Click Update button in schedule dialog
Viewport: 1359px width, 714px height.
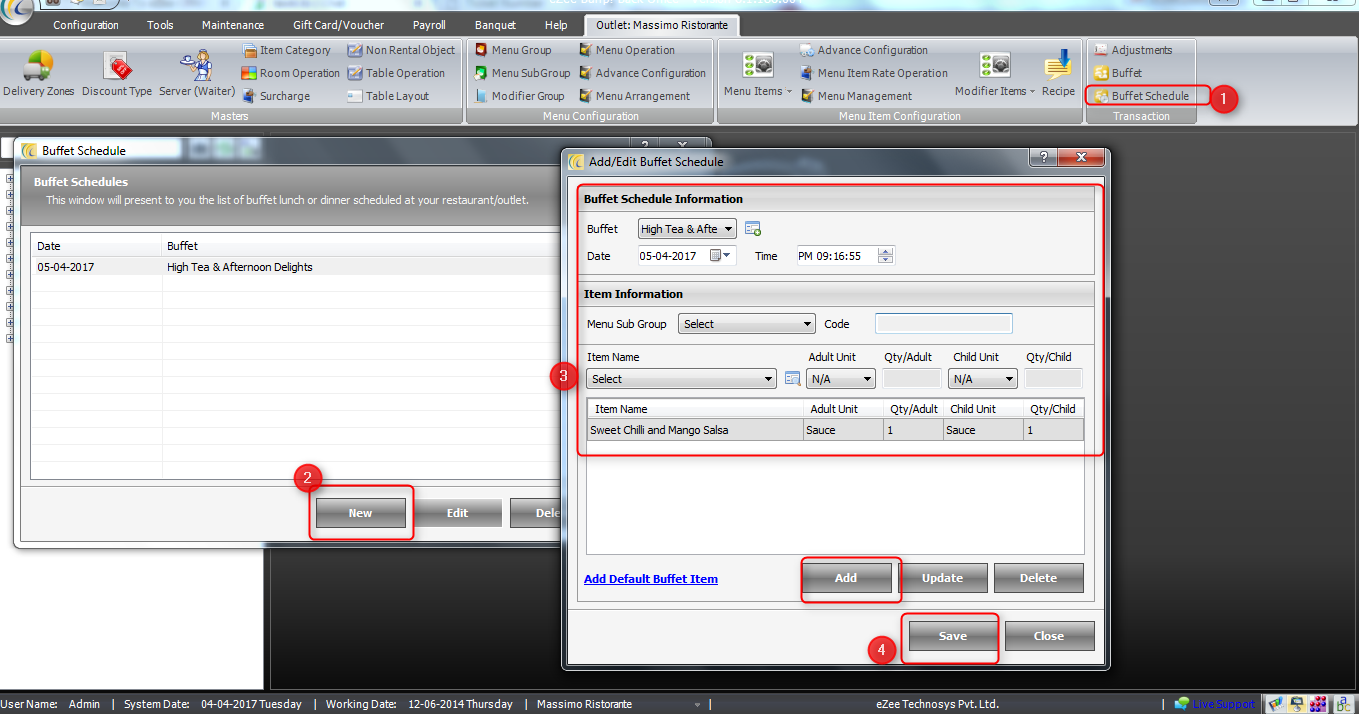click(942, 578)
